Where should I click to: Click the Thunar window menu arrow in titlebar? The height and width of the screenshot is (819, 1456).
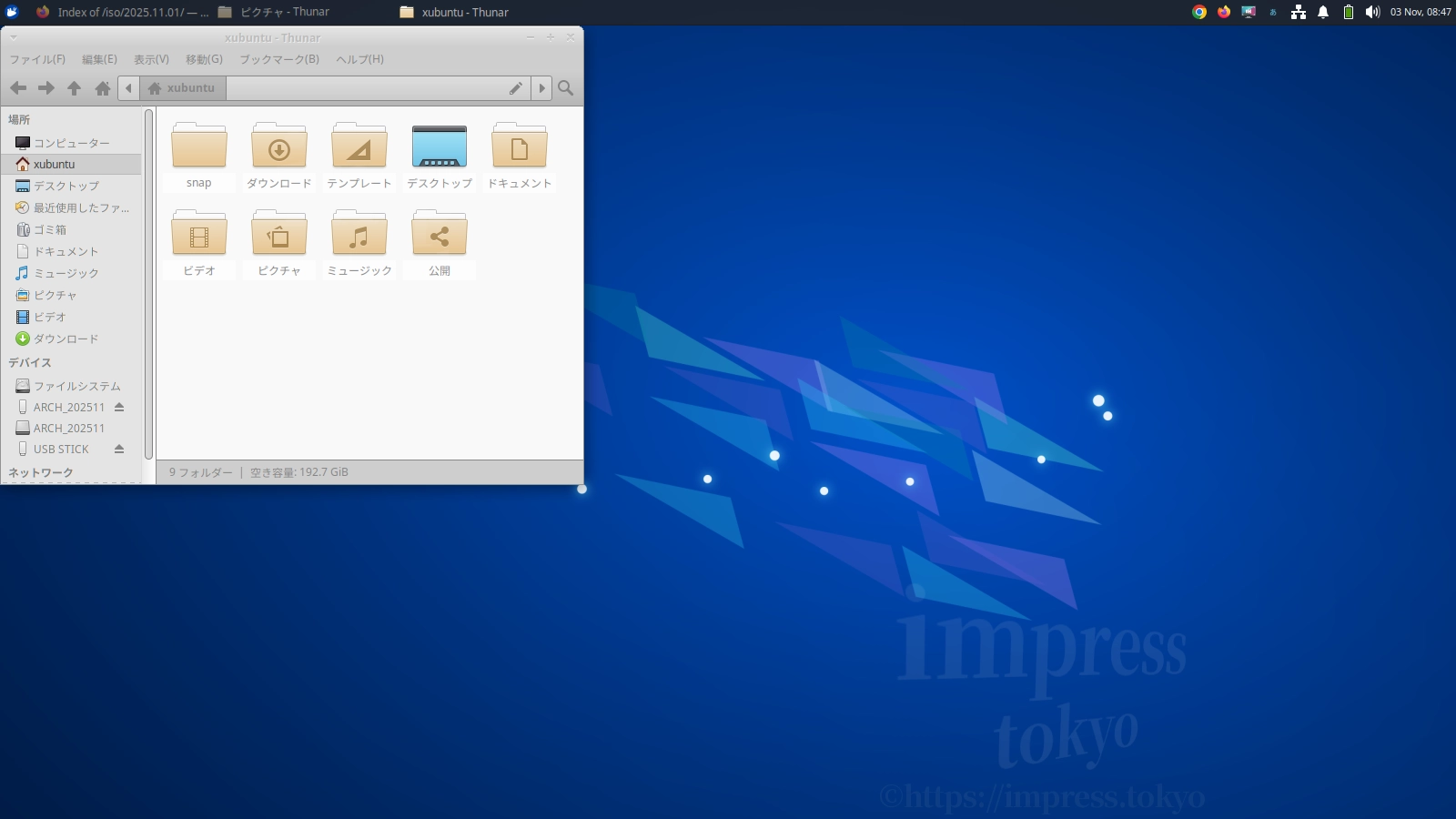[x=14, y=38]
